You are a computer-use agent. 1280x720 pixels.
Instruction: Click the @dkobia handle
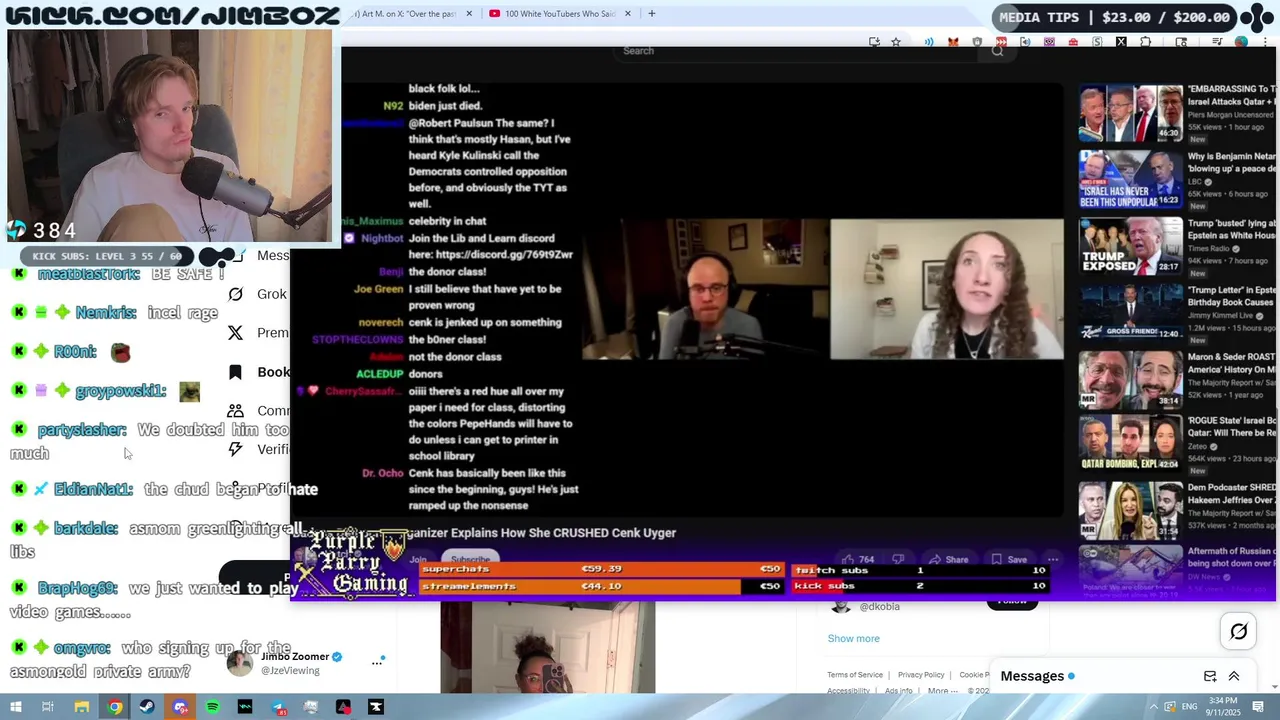879,606
